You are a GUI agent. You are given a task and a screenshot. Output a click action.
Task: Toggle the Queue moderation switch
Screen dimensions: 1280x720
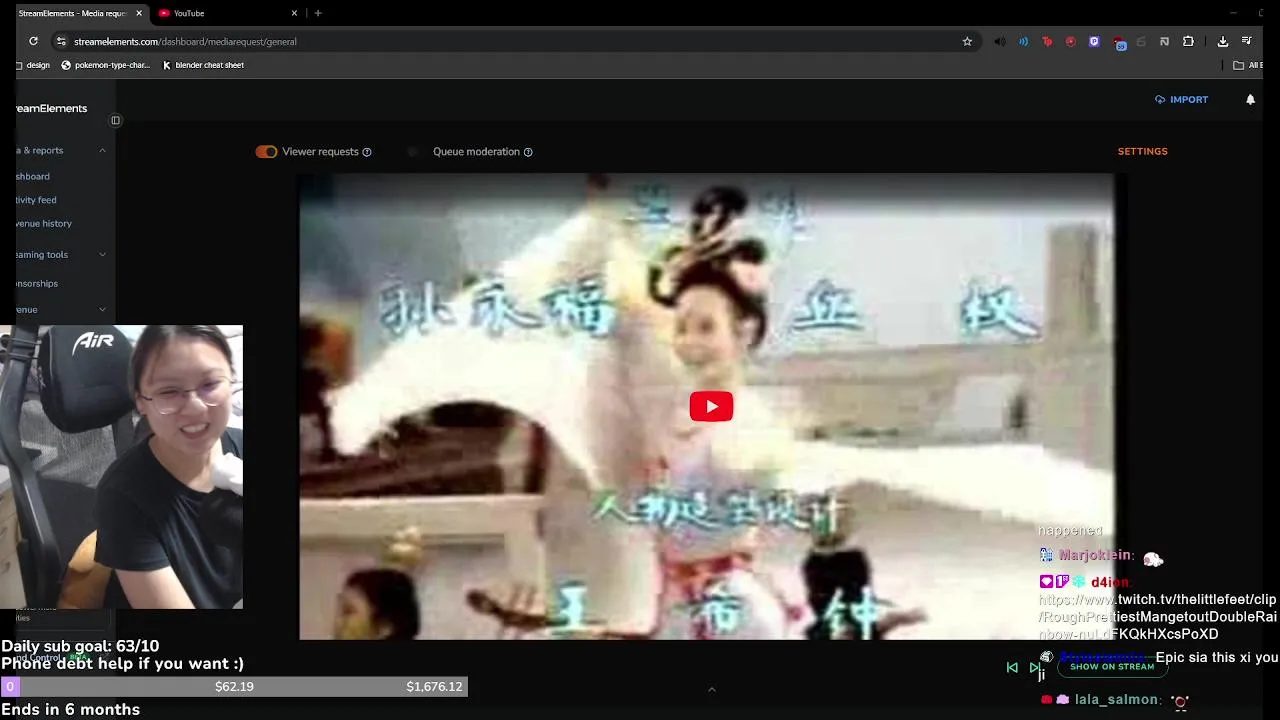tap(416, 152)
